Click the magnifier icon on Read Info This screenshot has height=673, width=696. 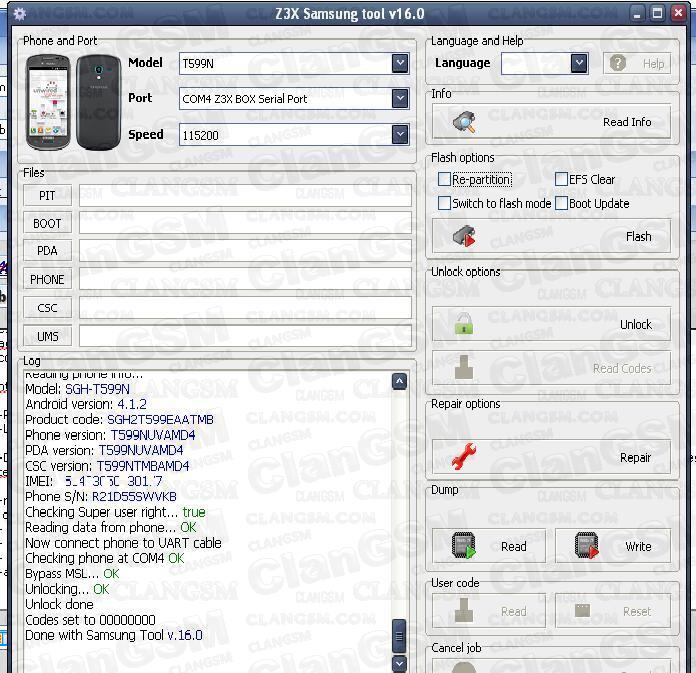[464, 122]
